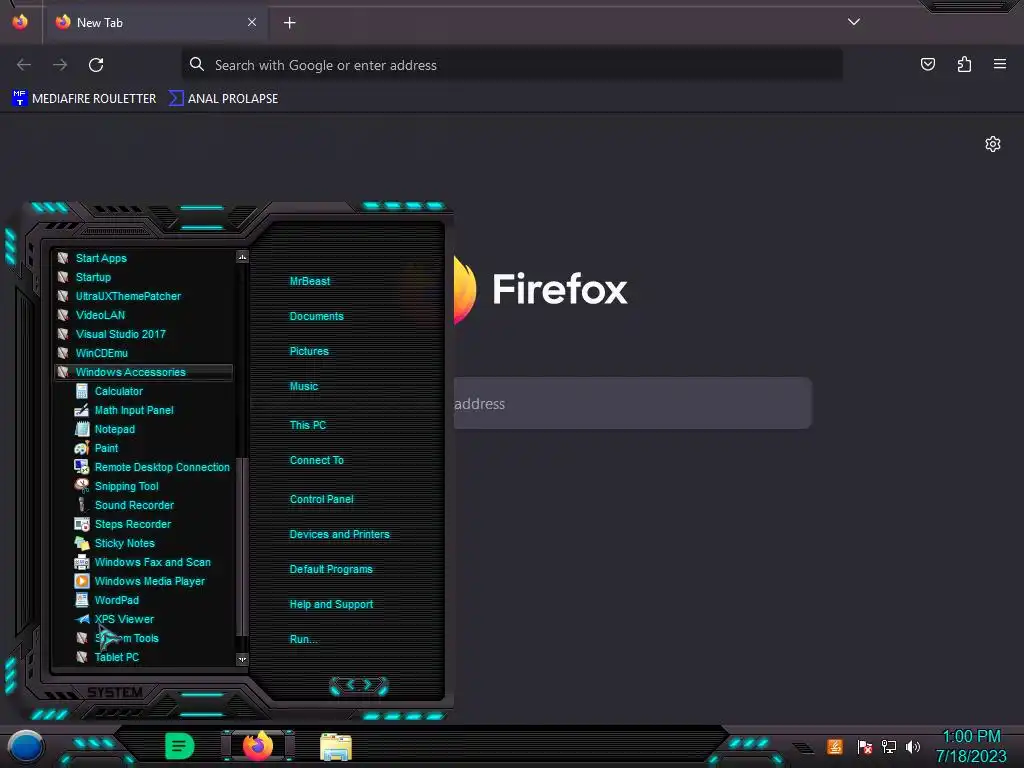Open This PC
The width and height of the screenshot is (1024, 768).
(x=308, y=425)
